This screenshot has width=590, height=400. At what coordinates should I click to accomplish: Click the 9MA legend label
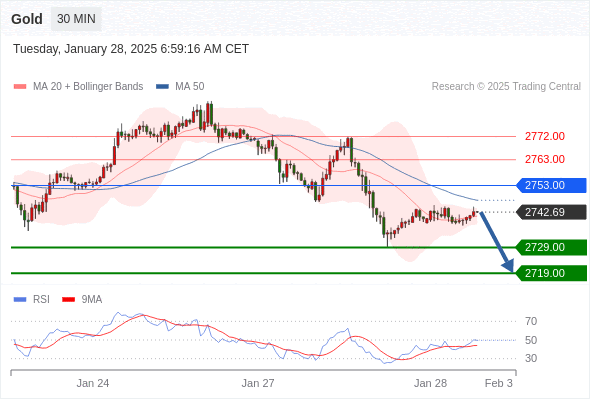92,300
